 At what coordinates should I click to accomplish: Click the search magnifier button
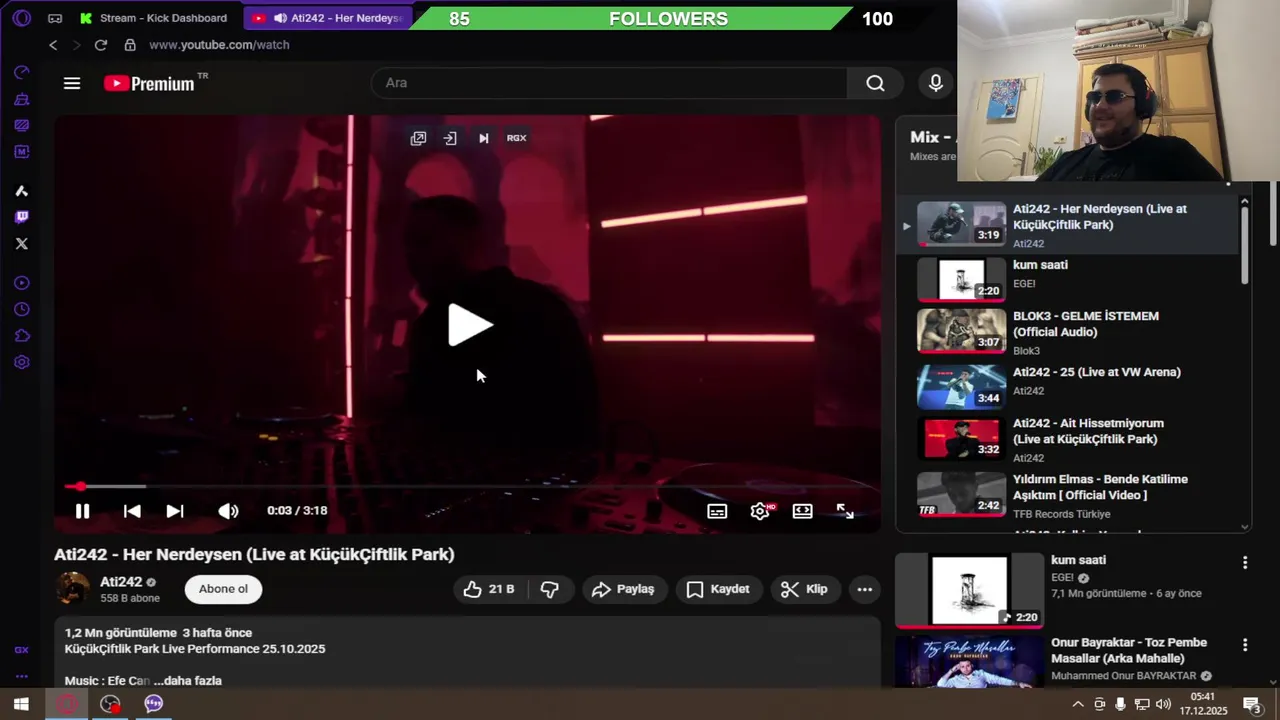tap(875, 83)
